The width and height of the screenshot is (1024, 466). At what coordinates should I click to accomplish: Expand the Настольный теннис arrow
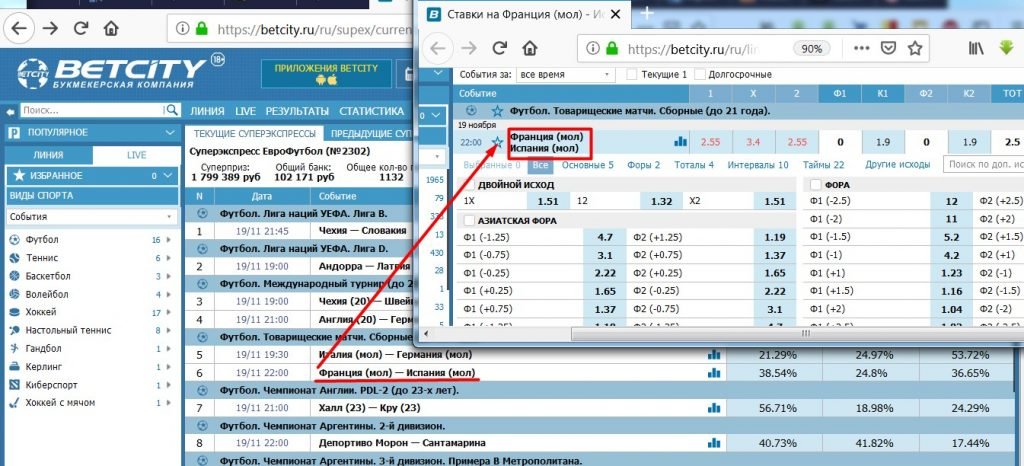169,330
